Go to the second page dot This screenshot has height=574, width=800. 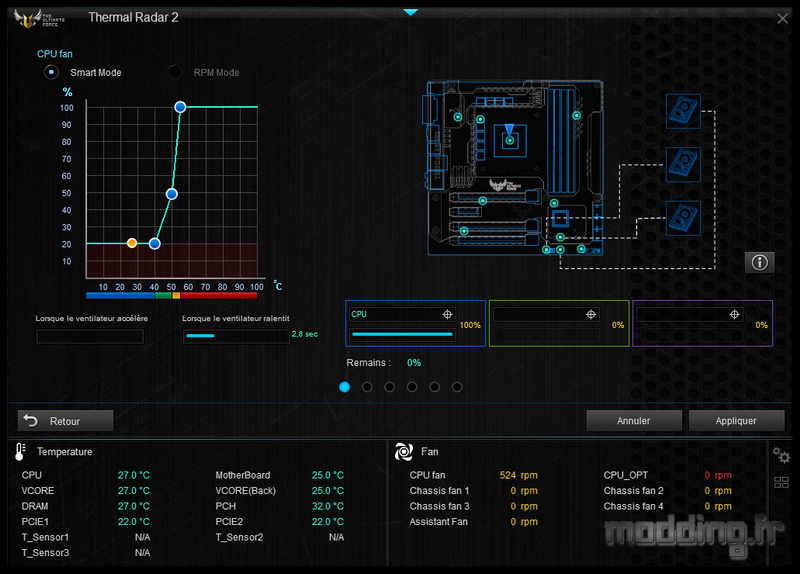tap(367, 387)
